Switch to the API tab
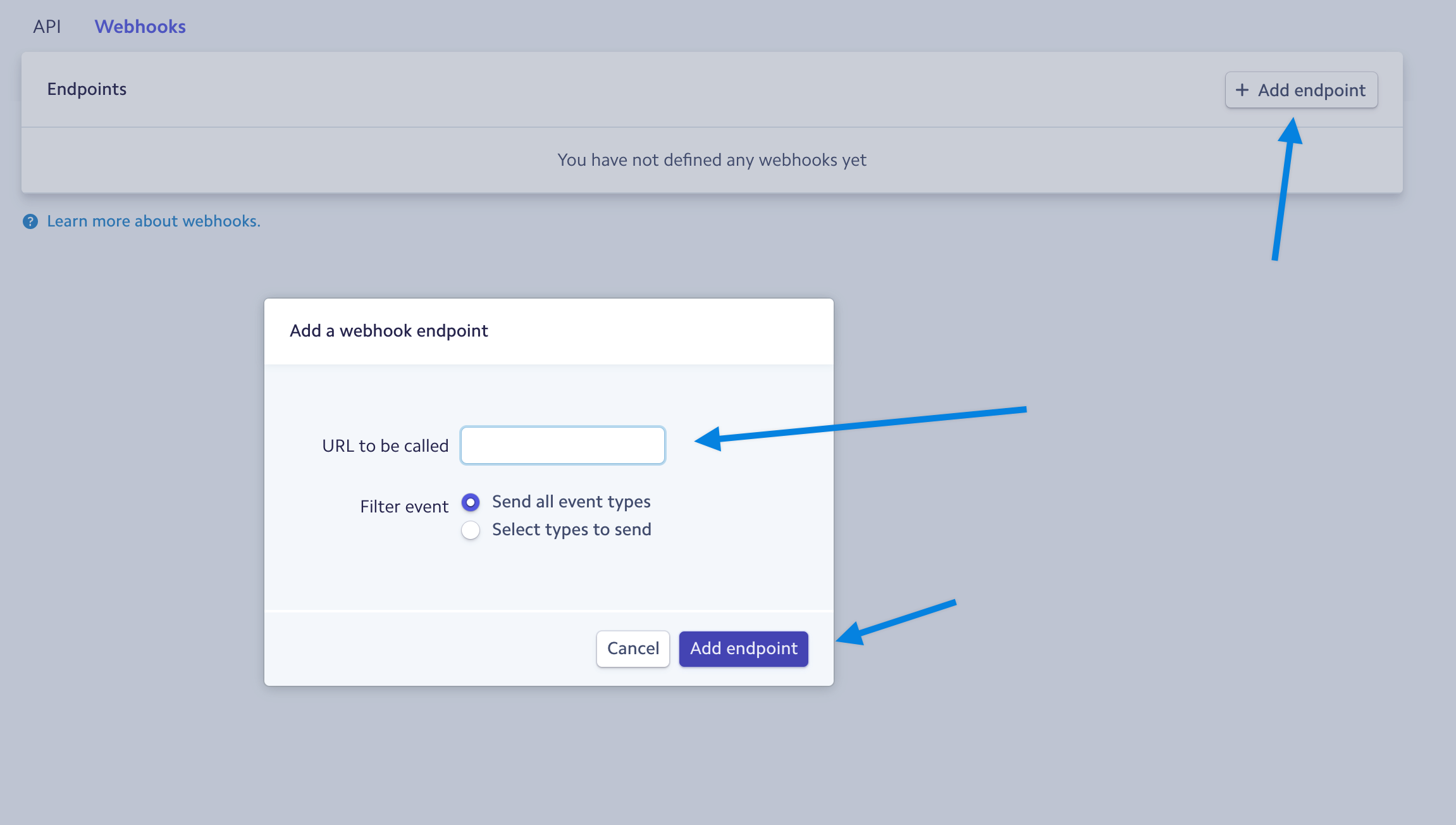The image size is (1456, 825). point(47,27)
